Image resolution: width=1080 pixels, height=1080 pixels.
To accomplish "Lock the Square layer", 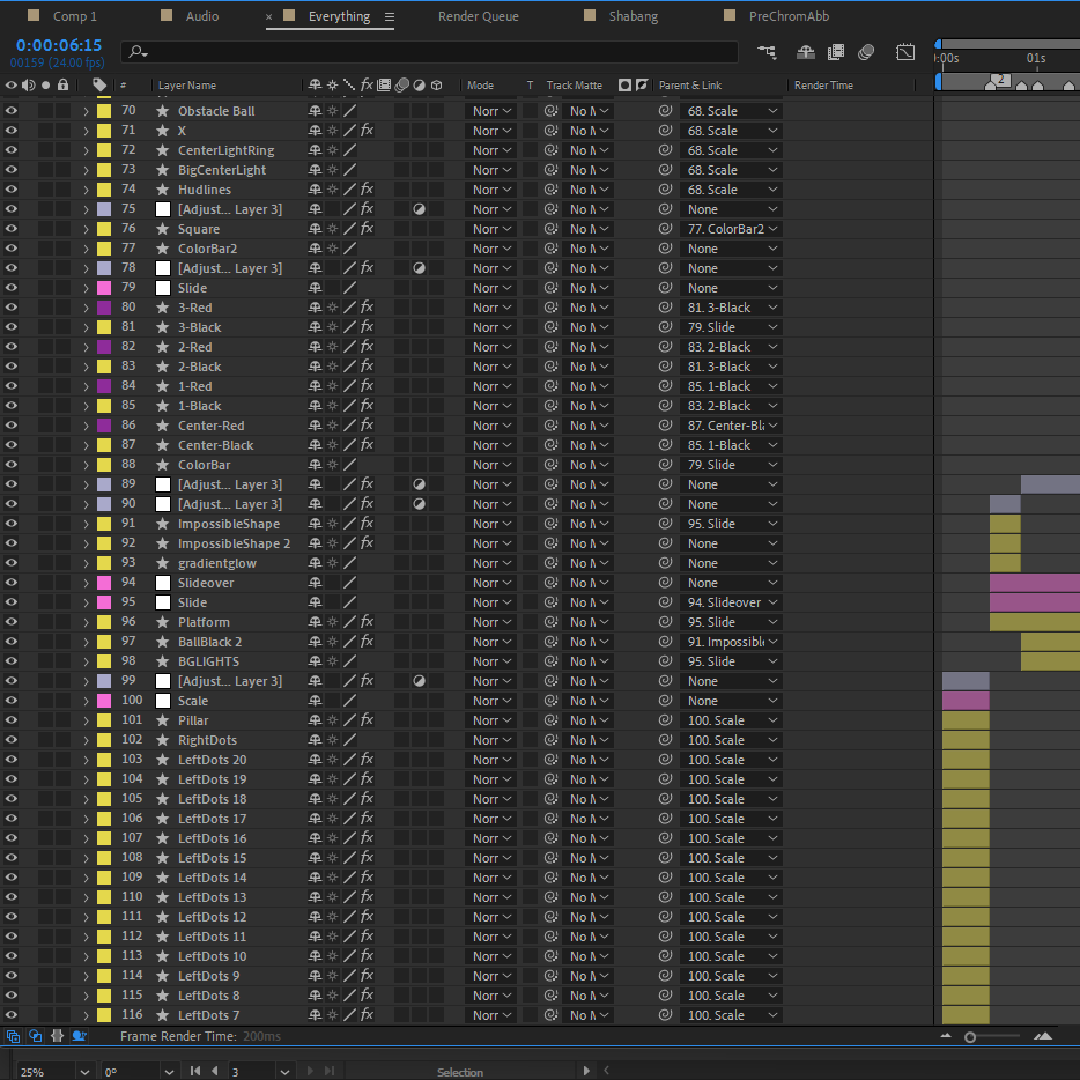I will (x=63, y=229).
